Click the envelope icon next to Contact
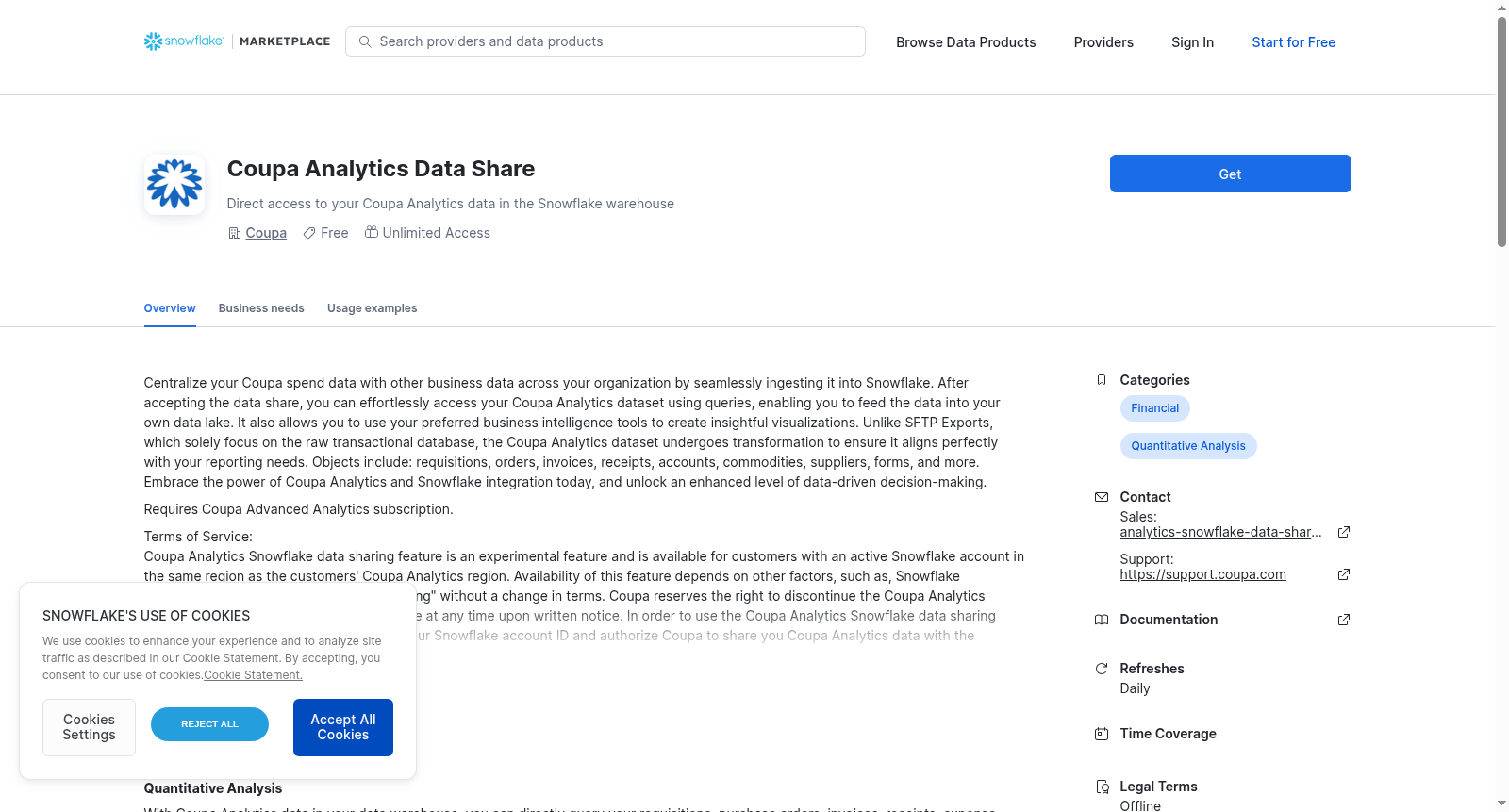1509x812 pixels. pyautogui.click(x=1102, y=497)
